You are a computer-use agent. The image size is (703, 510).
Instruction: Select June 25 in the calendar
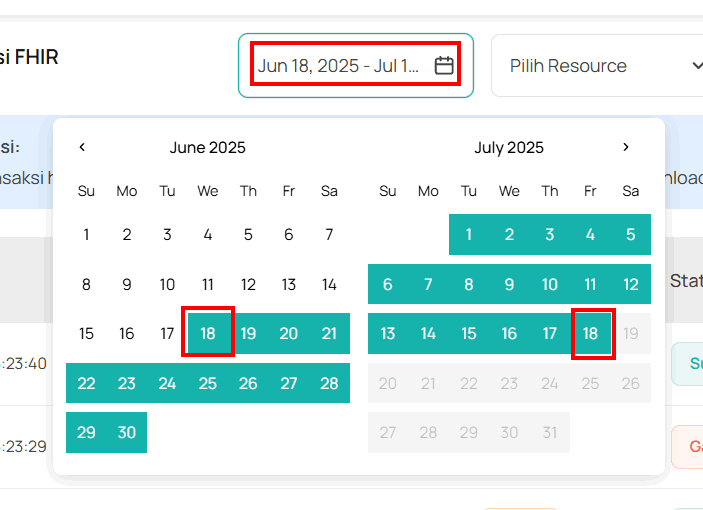pos(208,383)
